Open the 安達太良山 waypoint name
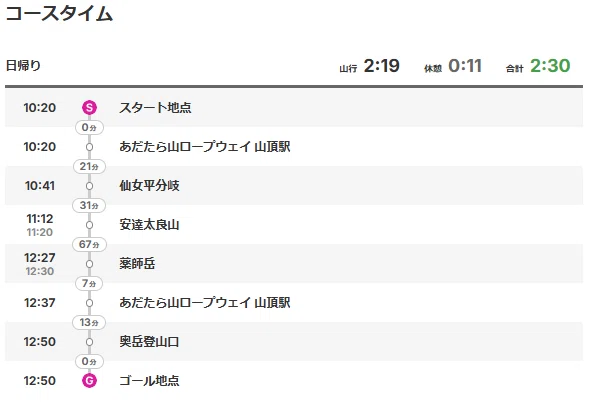 tap(149, 225)
